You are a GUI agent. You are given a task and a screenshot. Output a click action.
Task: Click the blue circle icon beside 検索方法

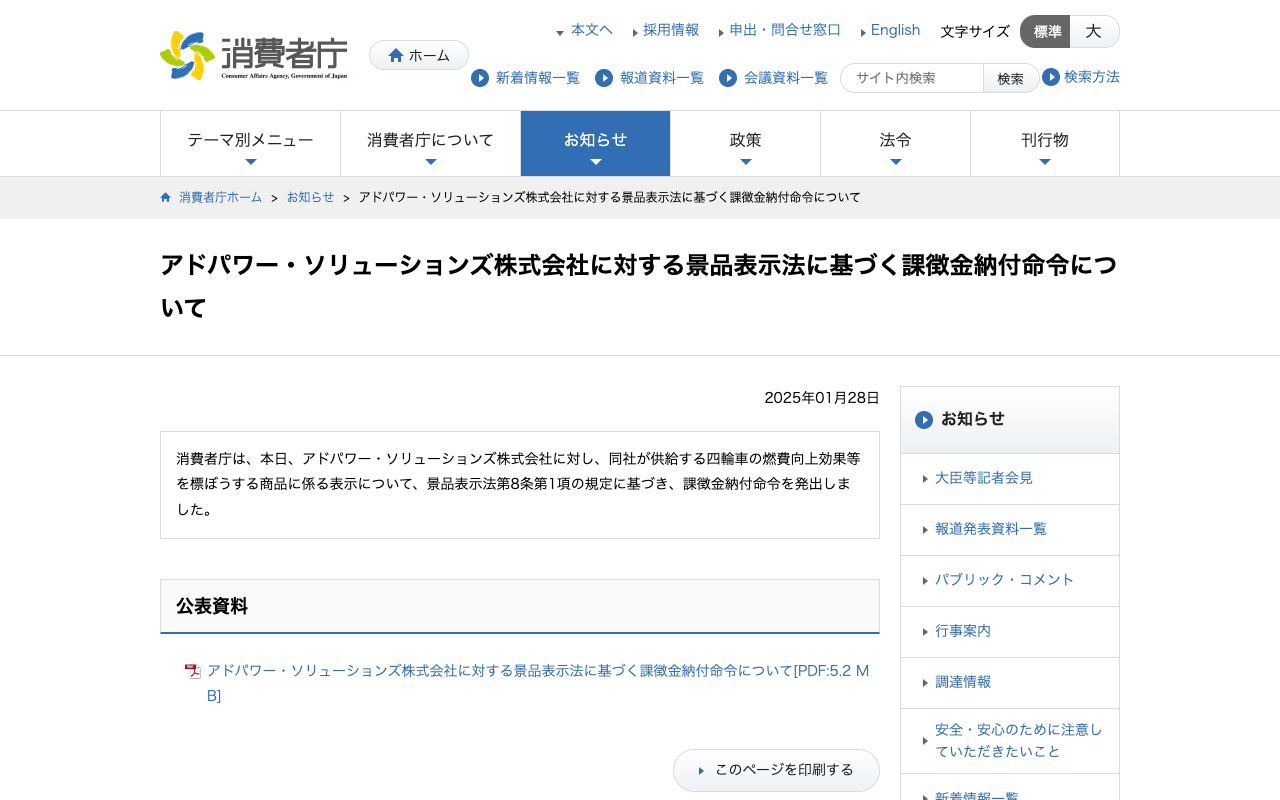click(1051, 77)
